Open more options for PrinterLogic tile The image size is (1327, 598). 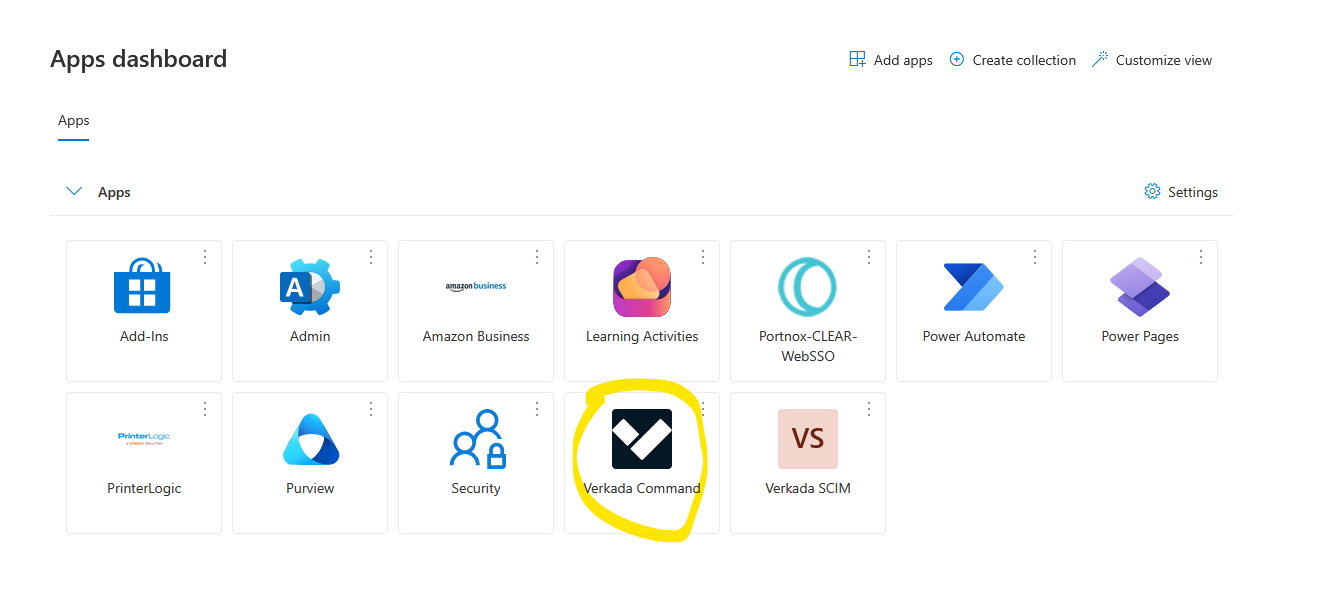205,409
